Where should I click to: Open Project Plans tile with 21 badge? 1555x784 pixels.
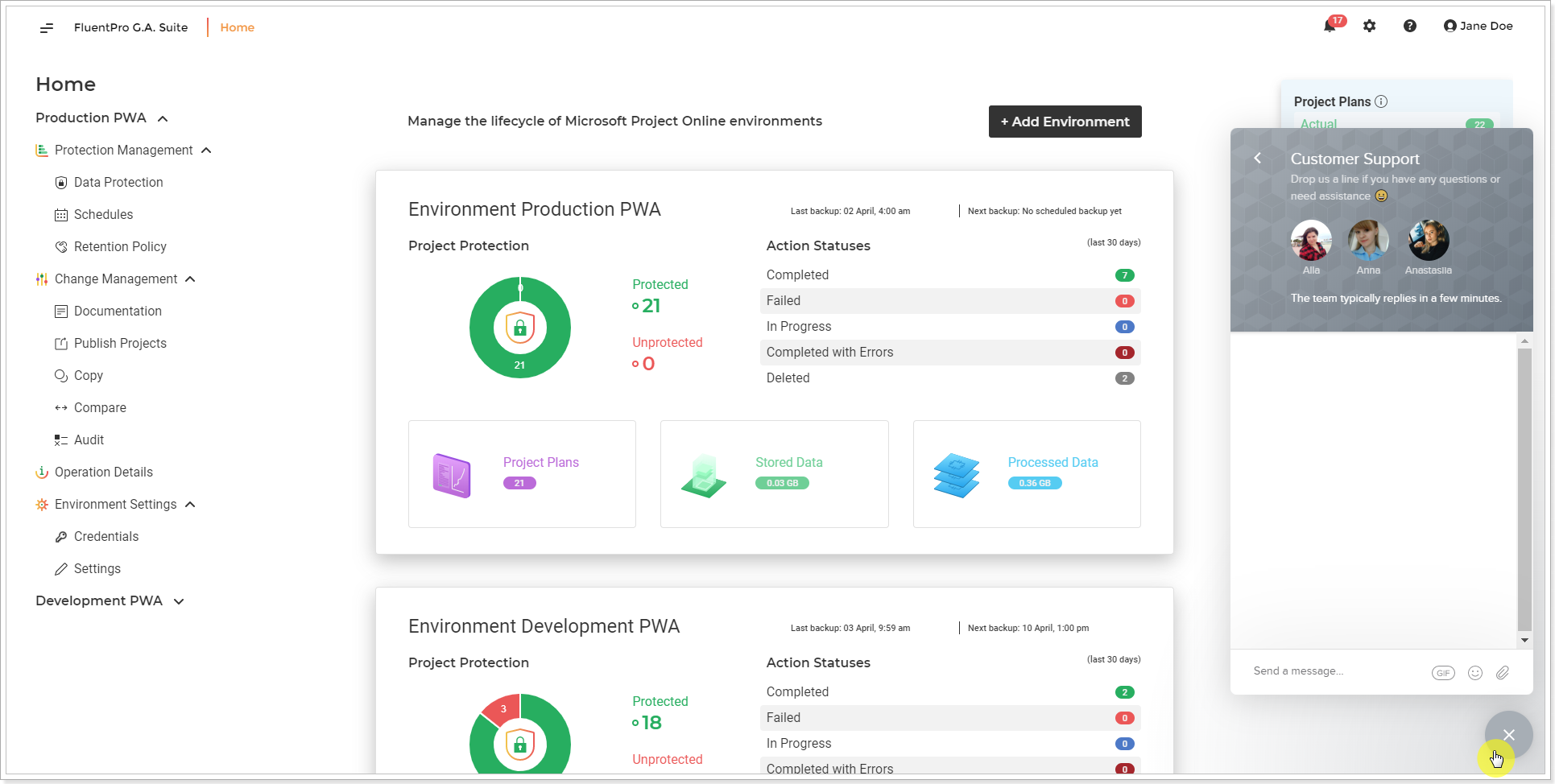[x=522, y=474]
